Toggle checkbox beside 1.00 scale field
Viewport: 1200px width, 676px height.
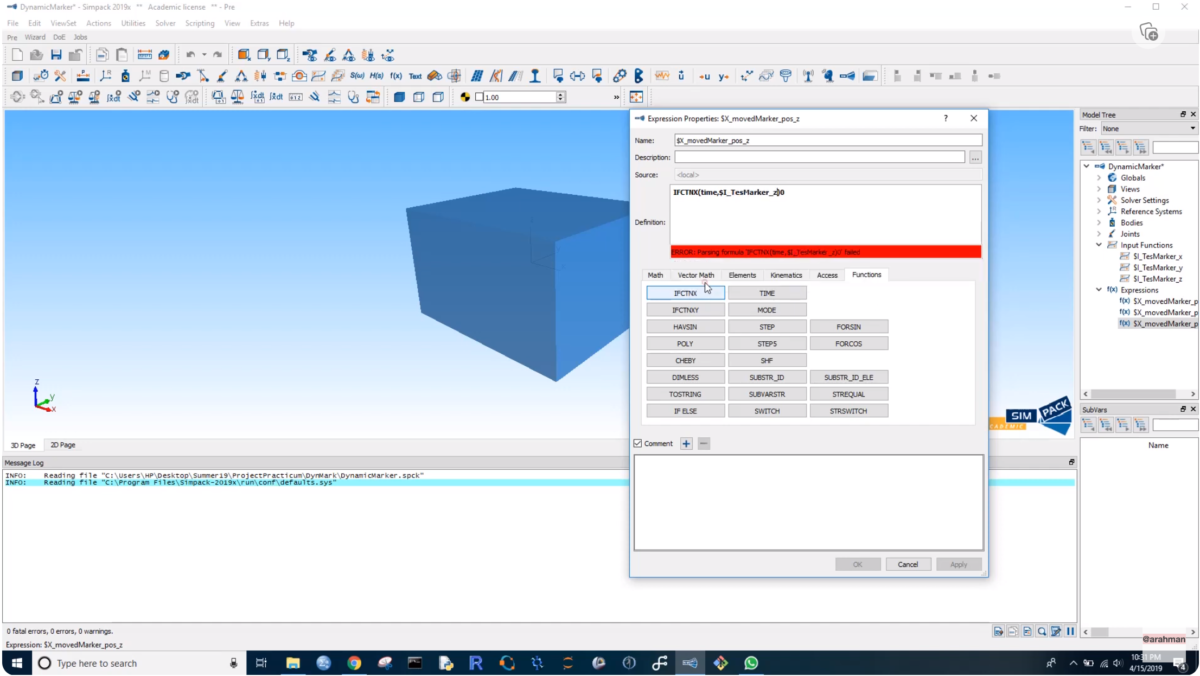tap(479, 97)
